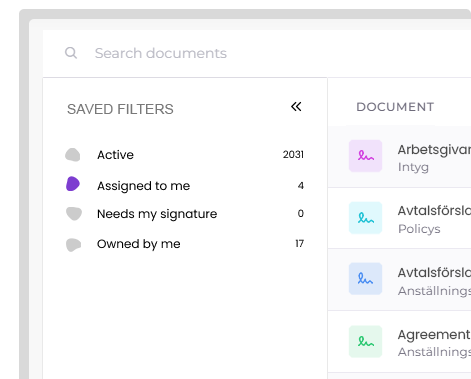Click the count 0 for Needs my signature
This screenshot has width=471, height=379.
(x=301, y=213)
